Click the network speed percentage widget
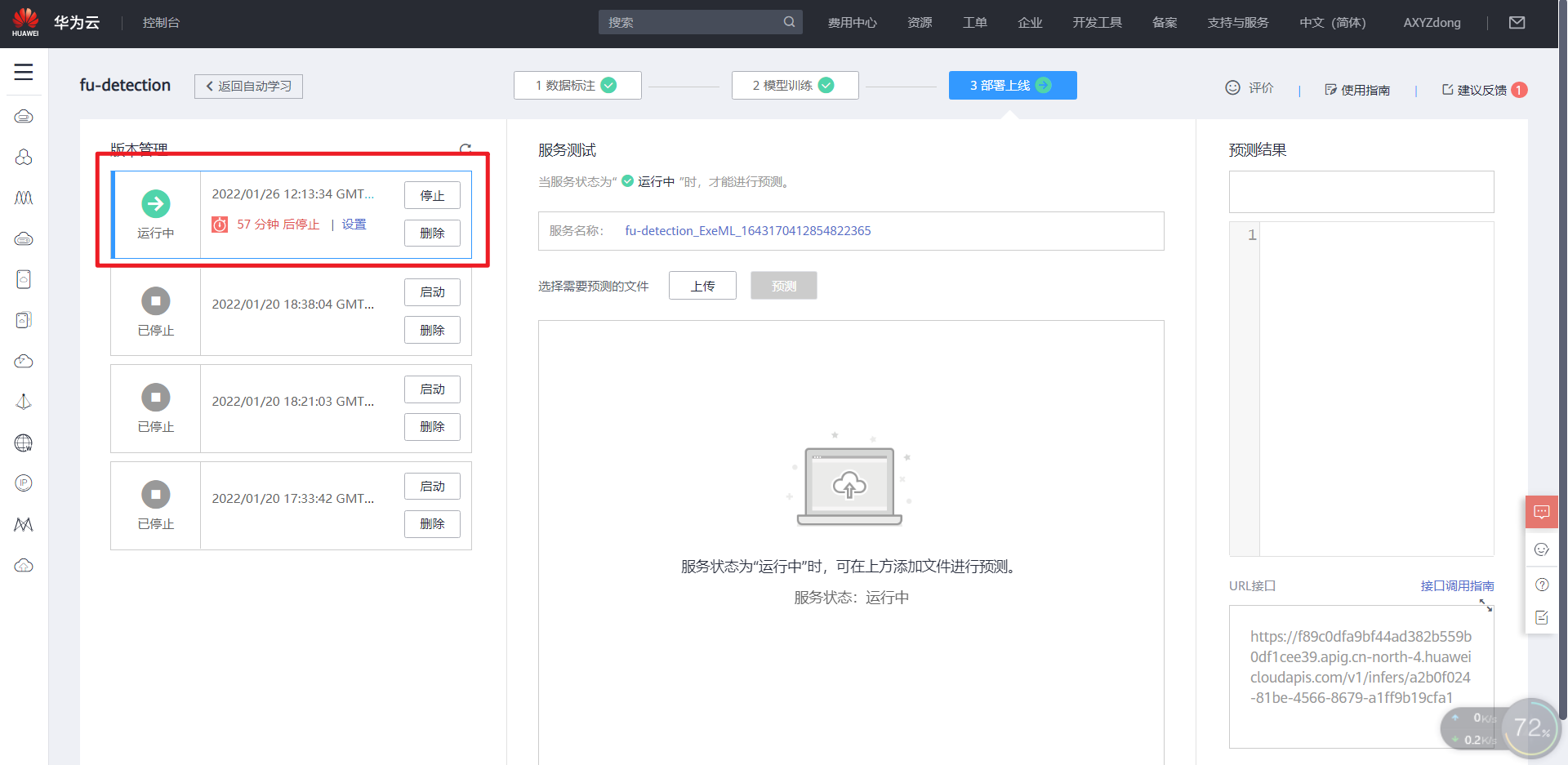Image resolution: width=1568 pixels, height=765 pixels. click(x=1532, y=727)
